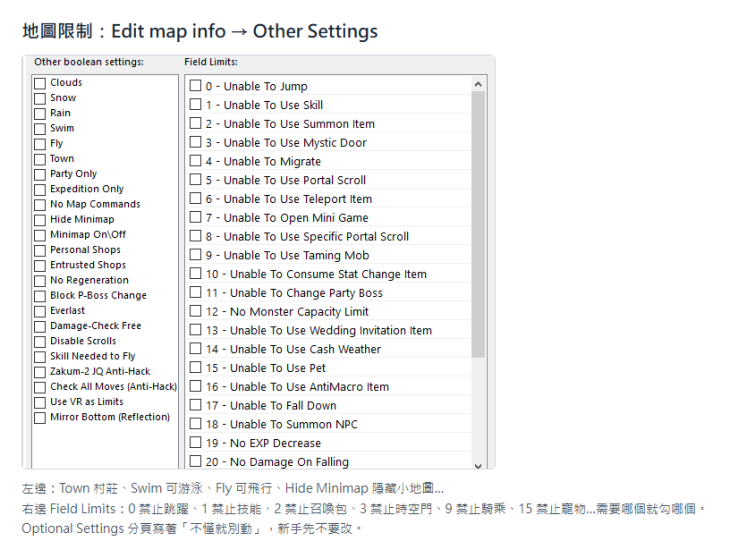Check 13 - Unable To Use Wedding Invitation Item
Viewport: 730px width, 558px height.
coord(196,329)
